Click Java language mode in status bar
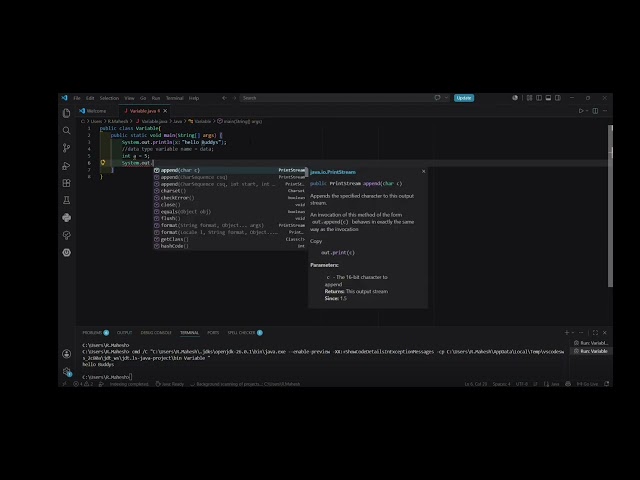This screenshot has height=480, width=640. (x=555, y=384)
